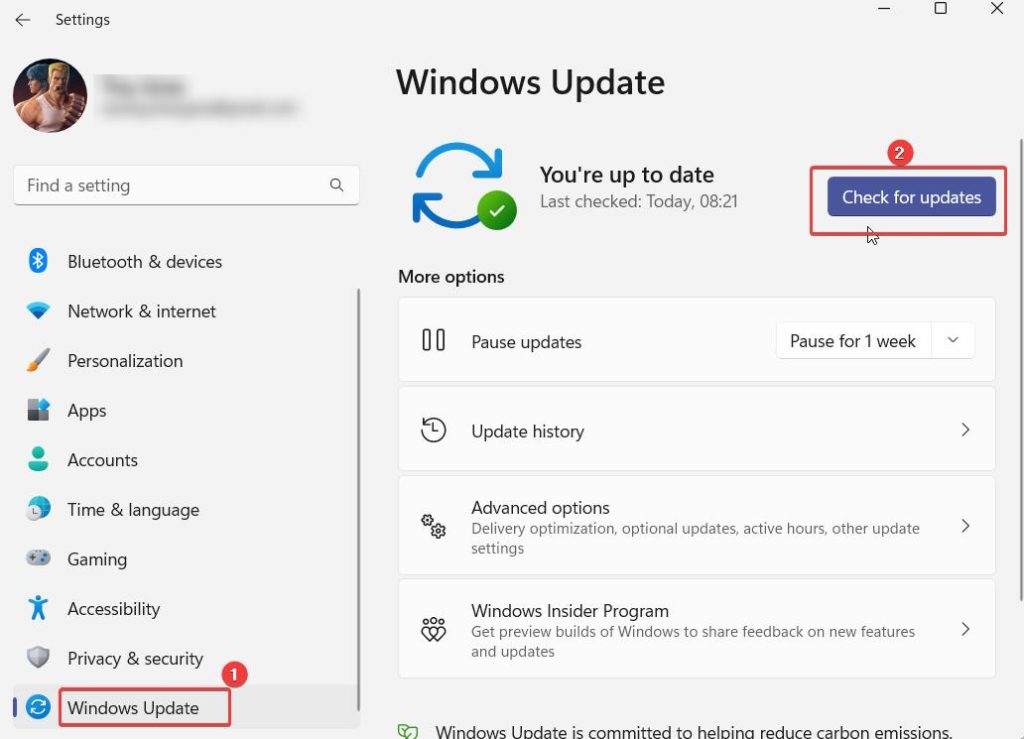Screen dimensions: 1024x739
Task: Minimize the Settings window
Action: (x=884, y=8)
